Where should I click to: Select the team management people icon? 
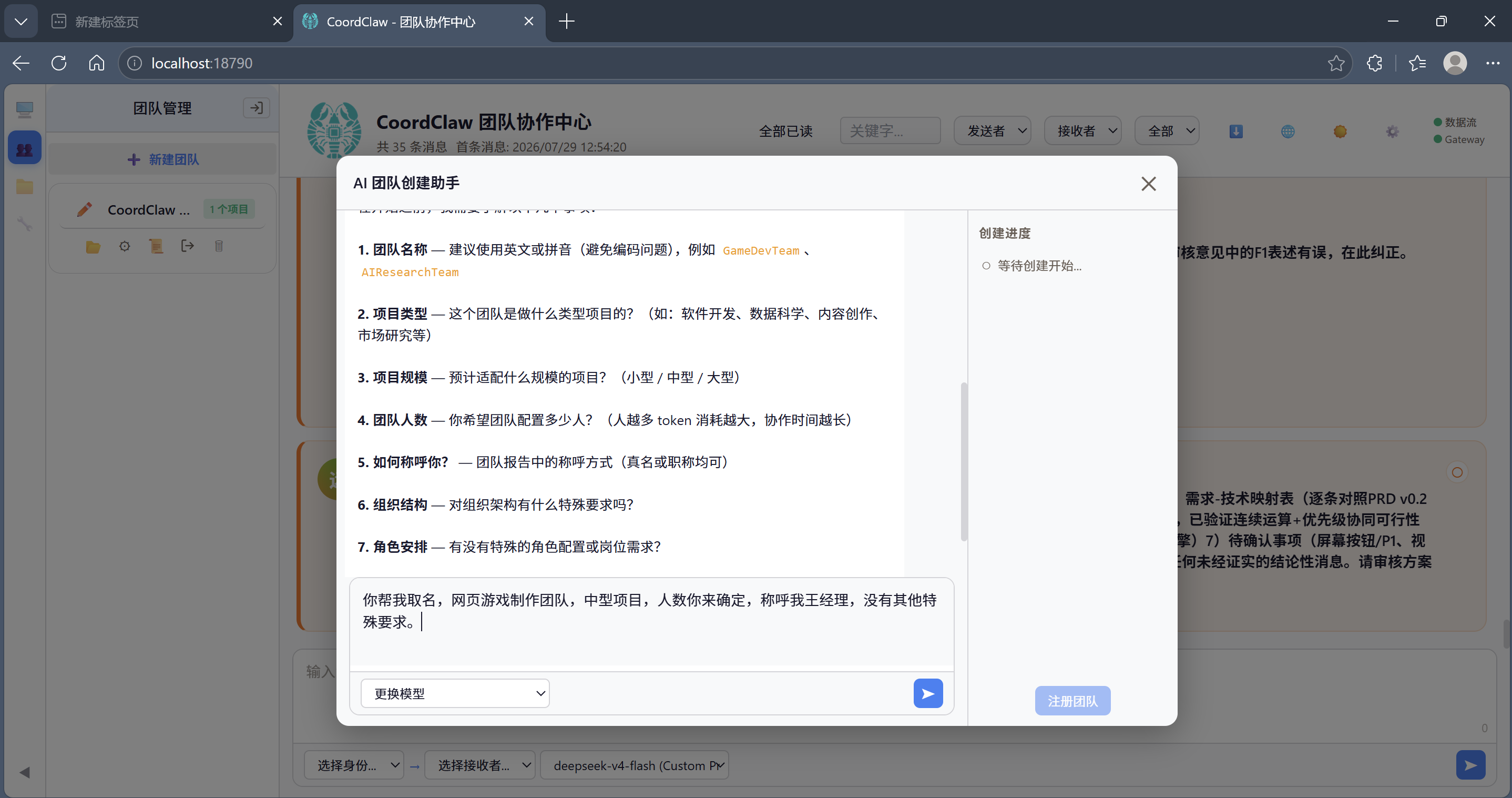(x=25, y=147)
